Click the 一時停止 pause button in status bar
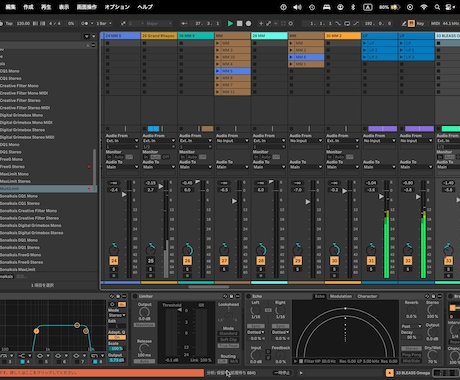460x380 pixels. [282, 373]
